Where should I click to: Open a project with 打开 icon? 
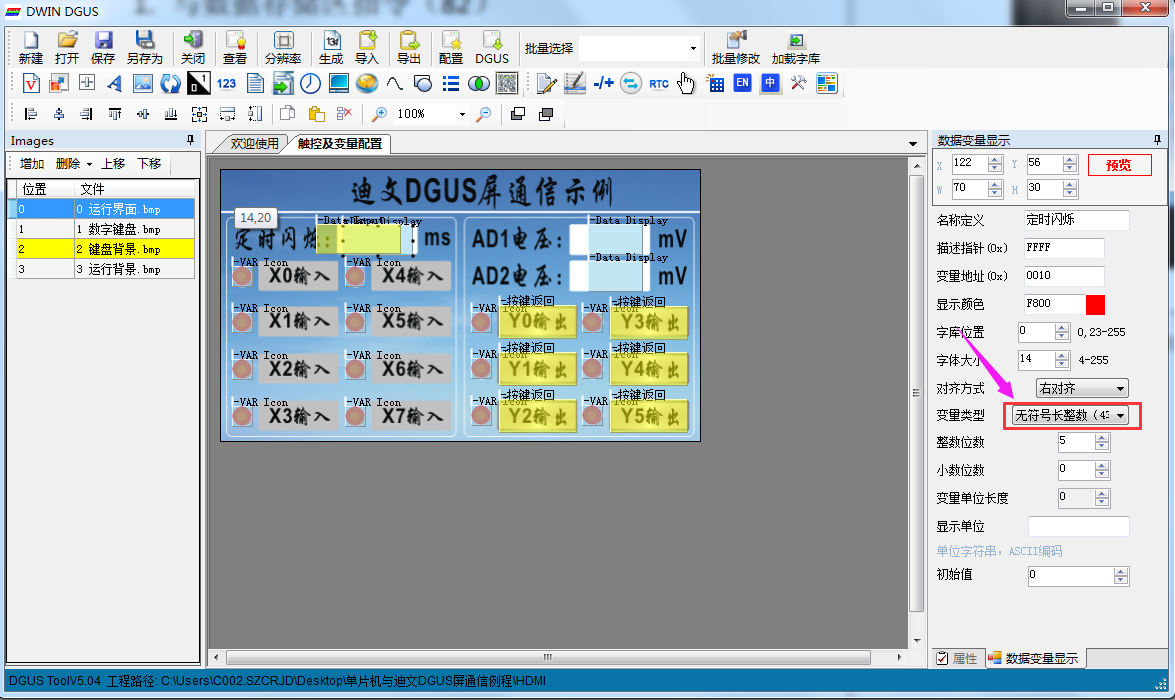[x=67, y=48]
